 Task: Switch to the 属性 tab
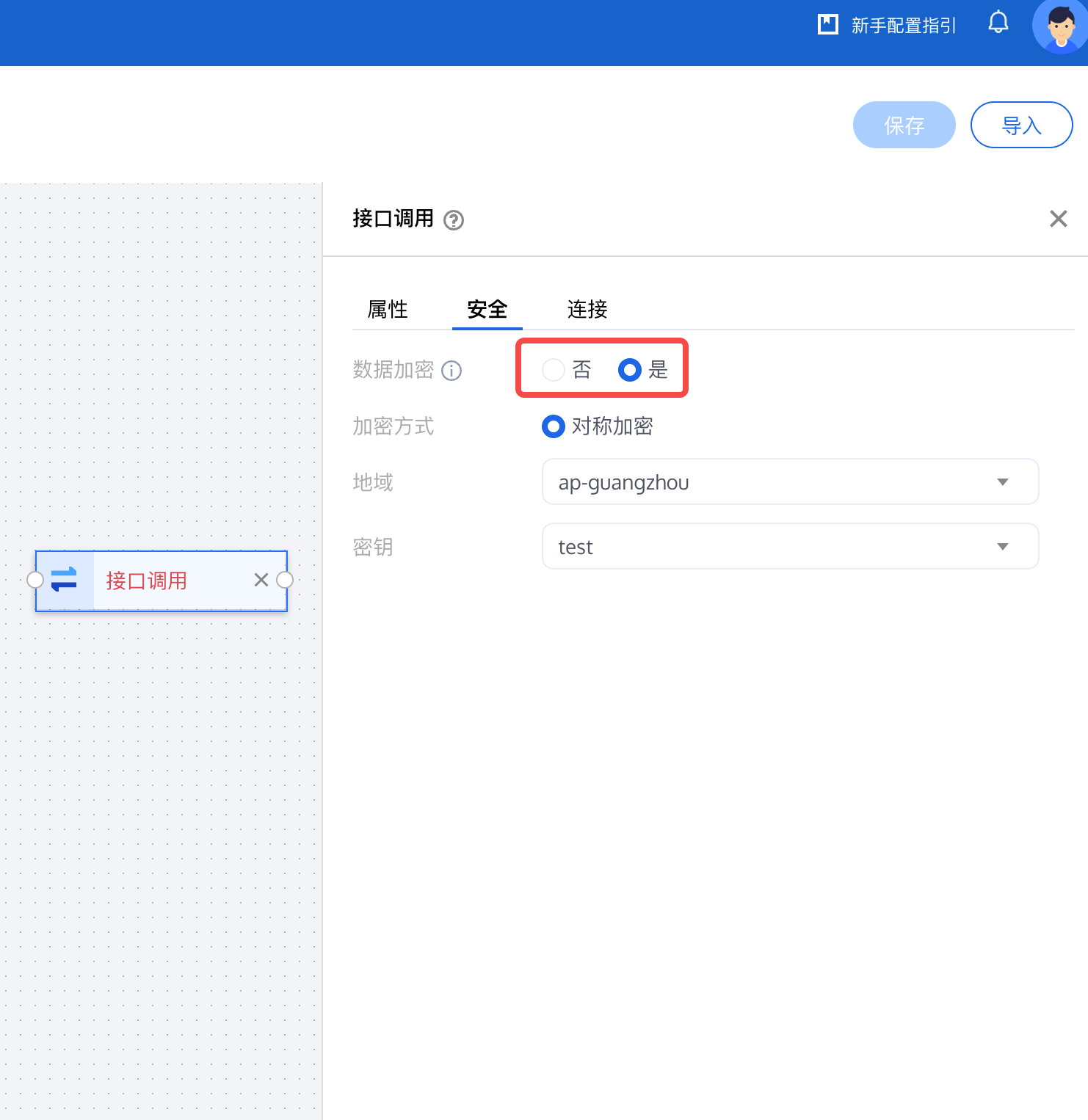pyautogui.click(x=388, y=309)
